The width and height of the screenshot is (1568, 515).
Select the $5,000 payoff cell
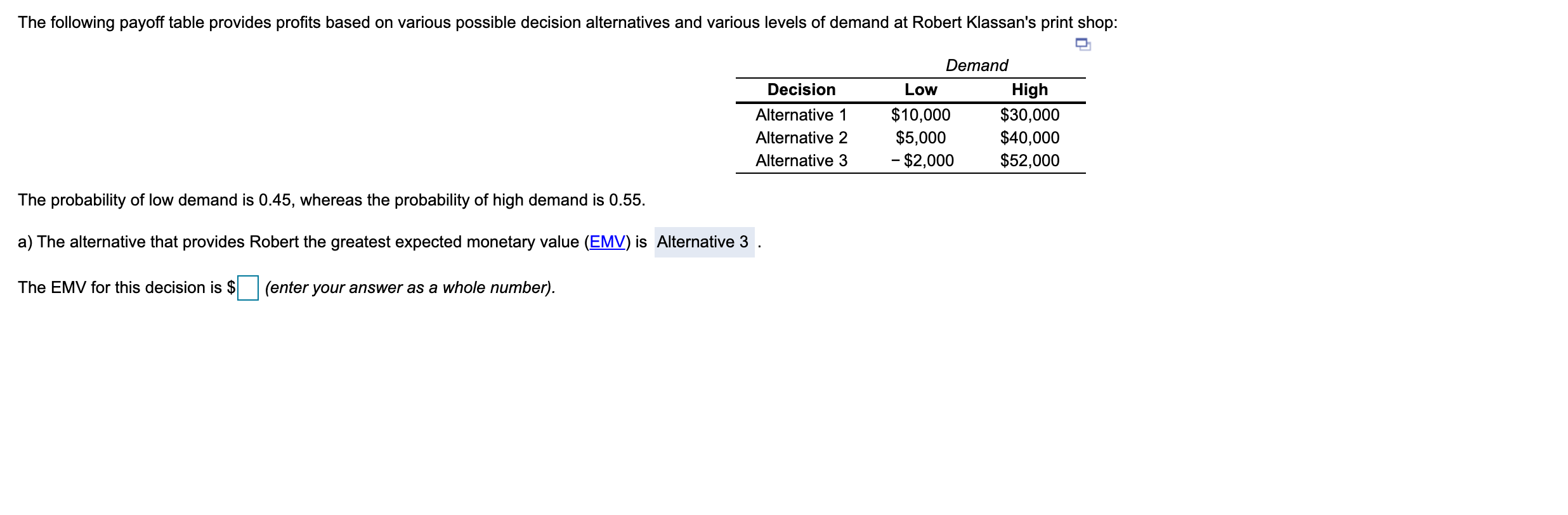tap(921, 138)
